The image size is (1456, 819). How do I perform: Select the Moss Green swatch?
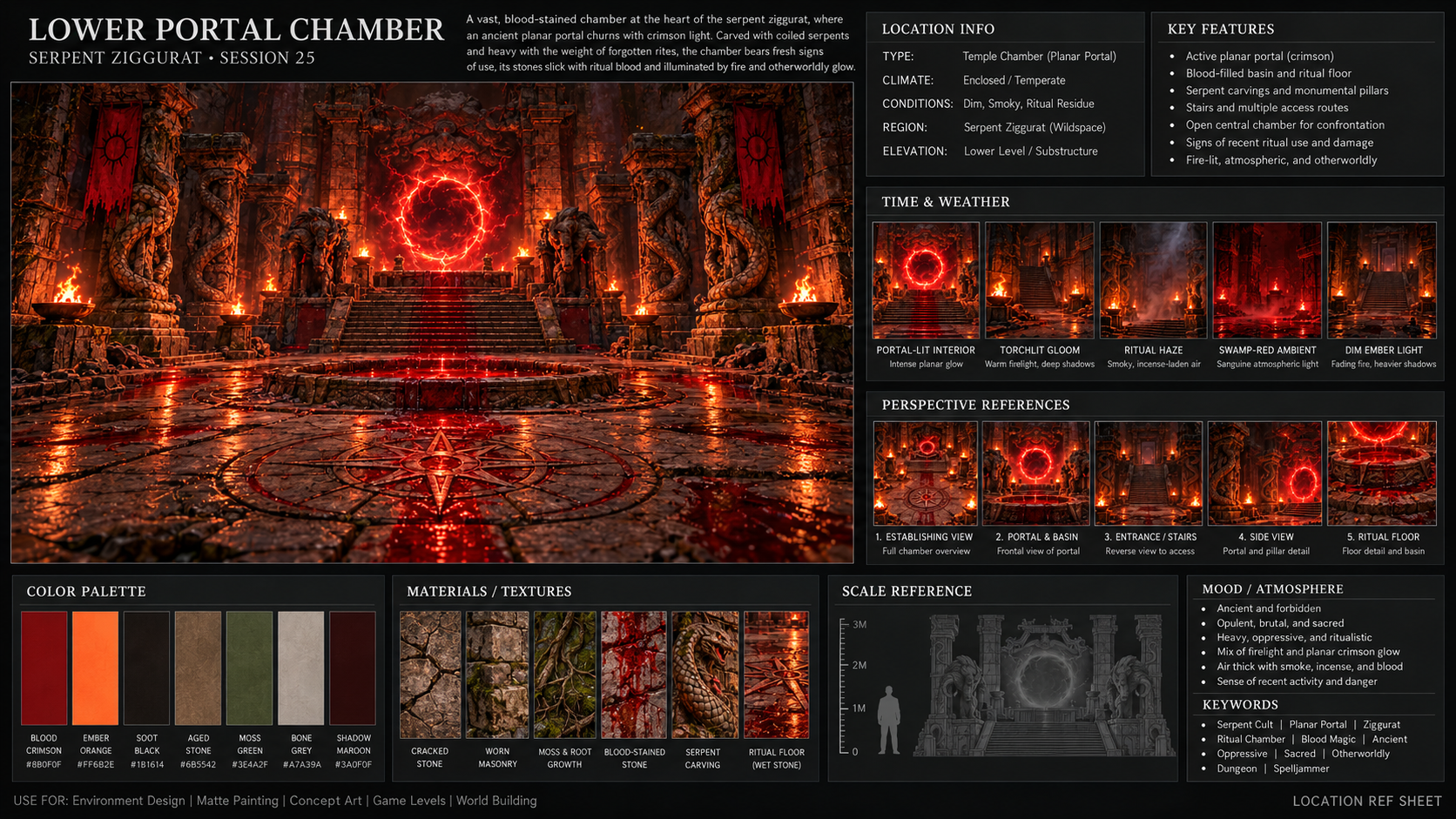click(249, 668)
